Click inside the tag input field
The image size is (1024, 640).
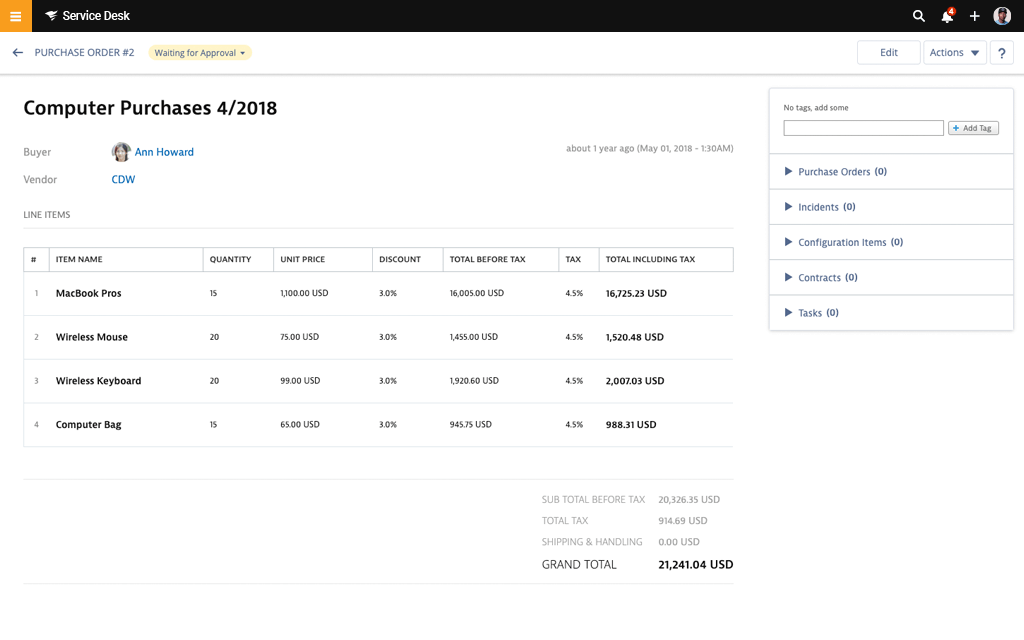[x=863, y=128]
